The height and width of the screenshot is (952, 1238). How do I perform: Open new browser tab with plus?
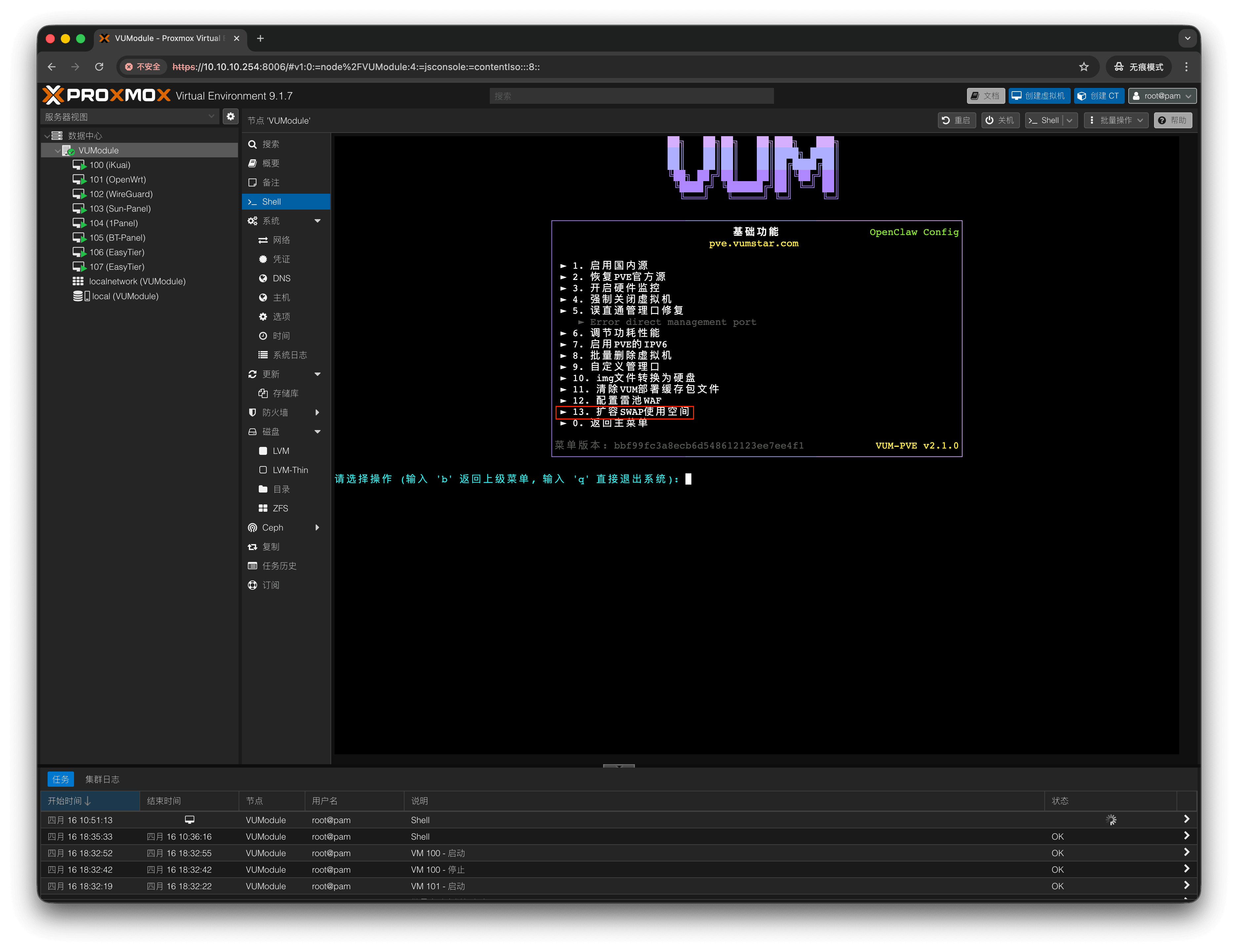(x=260, y=39)
